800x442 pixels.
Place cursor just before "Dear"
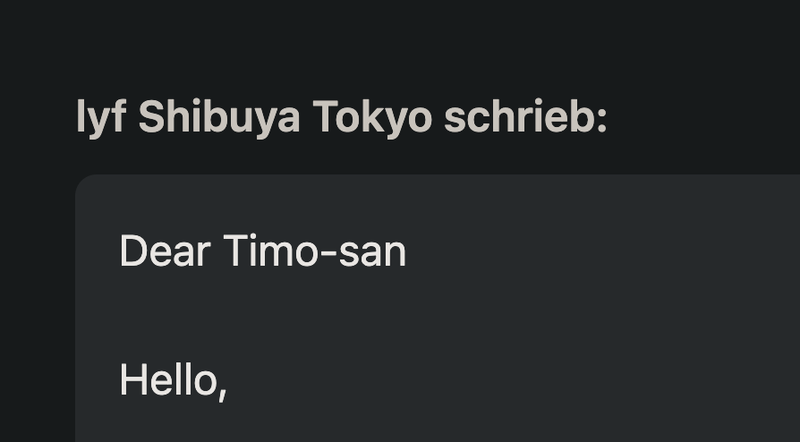119,251
